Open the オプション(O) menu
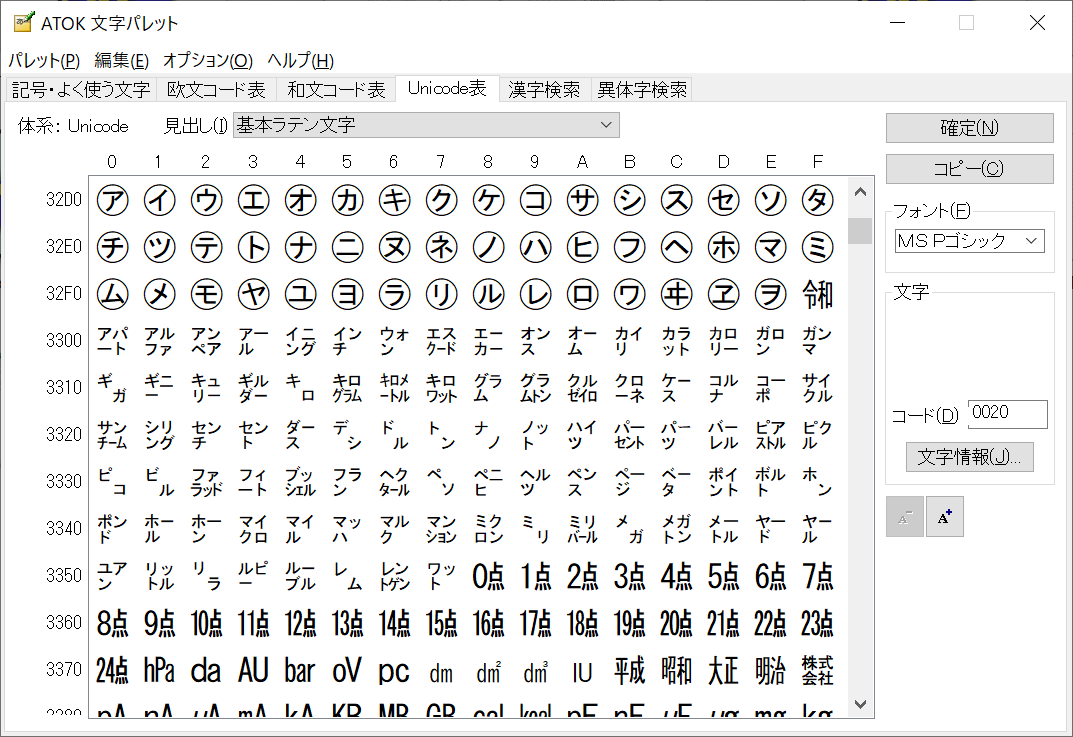This screenshot has width=1073, height=737. 208,60
